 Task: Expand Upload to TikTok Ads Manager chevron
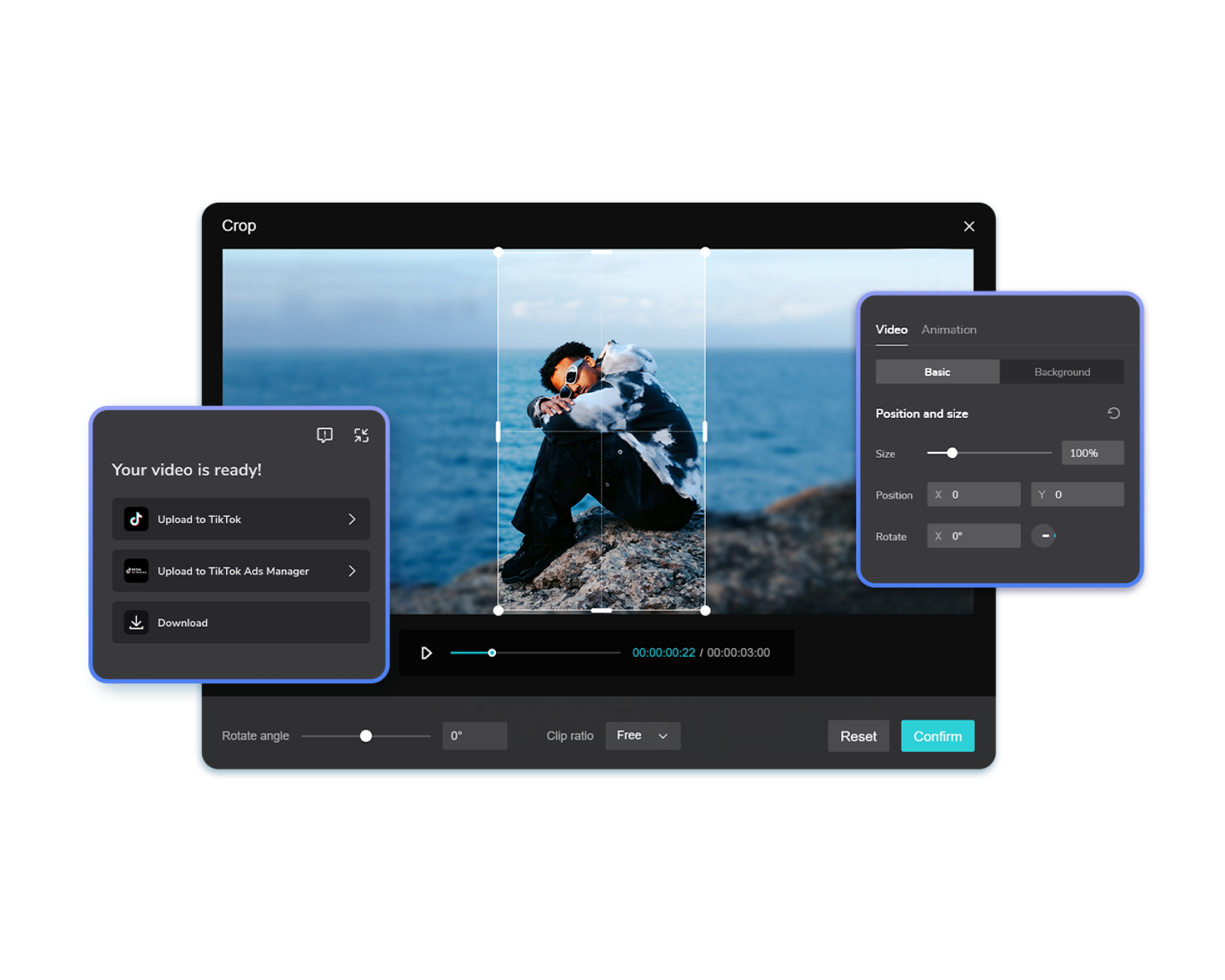click(352, 571)
